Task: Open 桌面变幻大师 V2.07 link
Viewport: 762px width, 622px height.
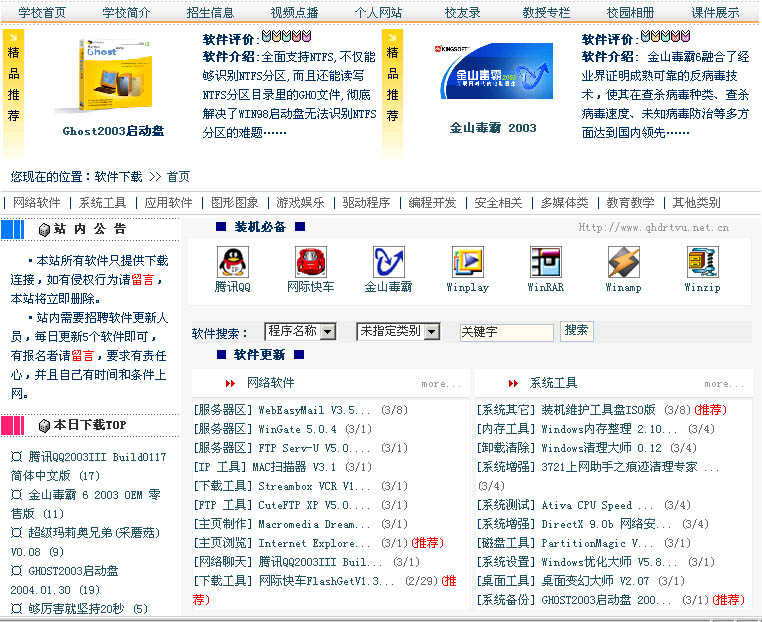Action: pyautogui.click(x=595, y=581)
